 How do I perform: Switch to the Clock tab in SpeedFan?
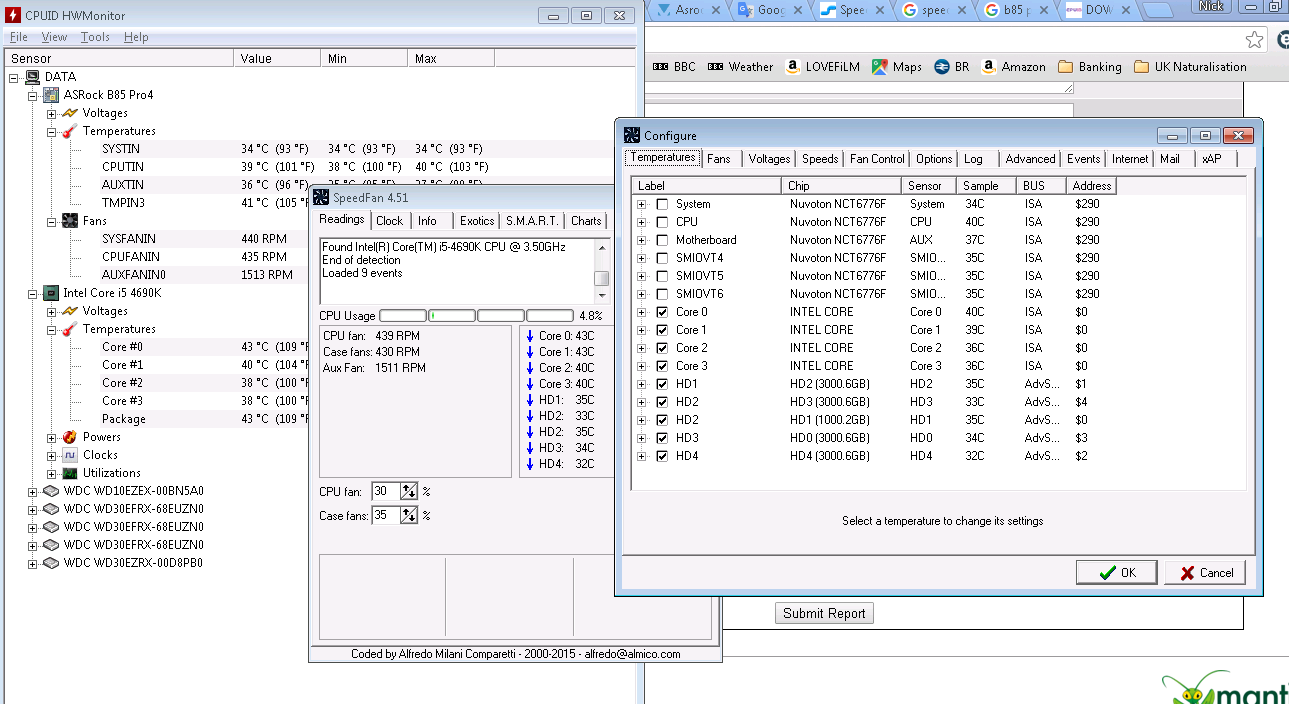(x=390, y=221)
